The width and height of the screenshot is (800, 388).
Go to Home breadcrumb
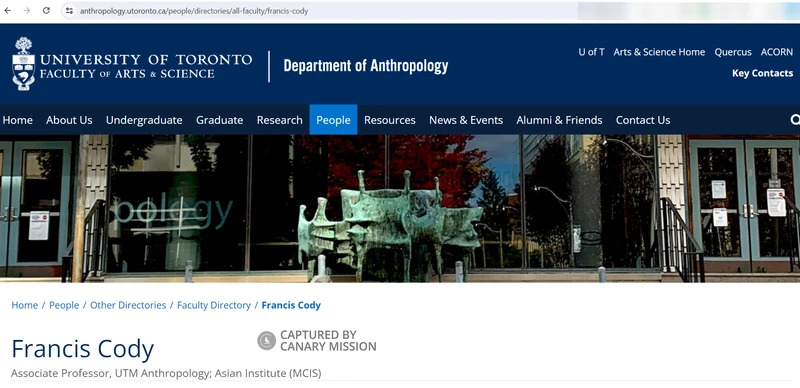[24, 305]
